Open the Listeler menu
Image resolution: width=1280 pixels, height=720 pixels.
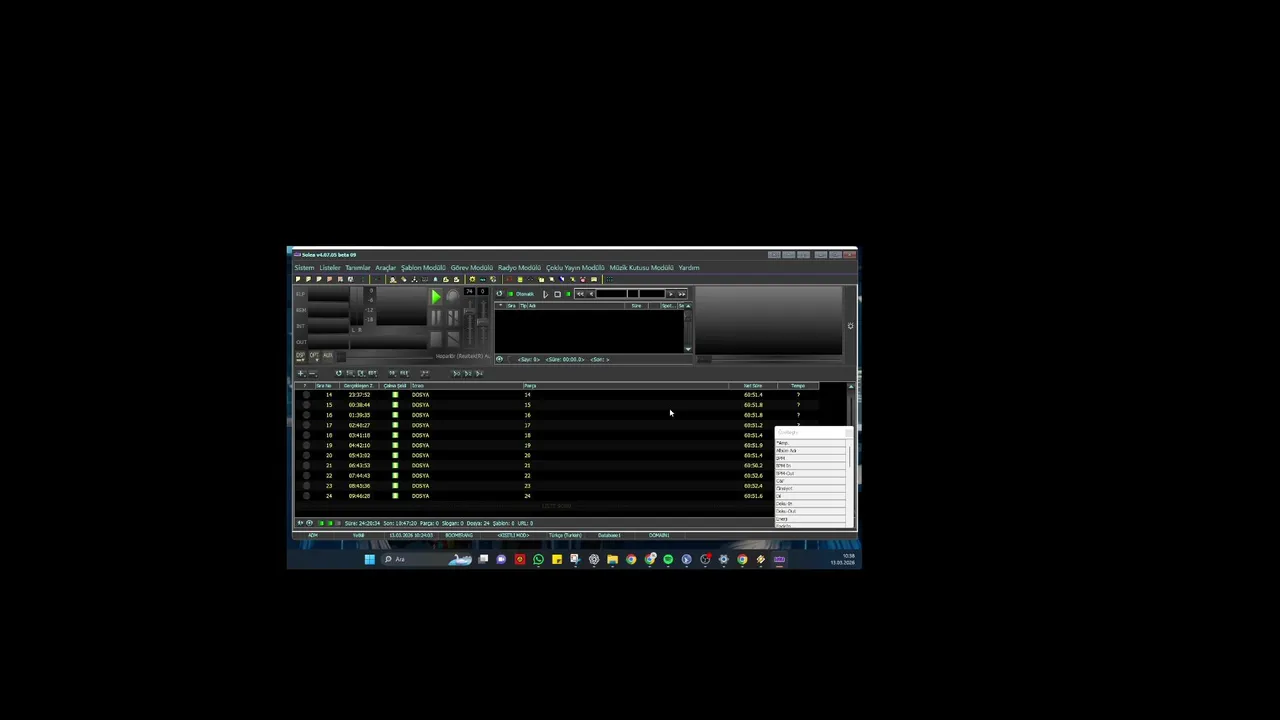click(330, 268)
